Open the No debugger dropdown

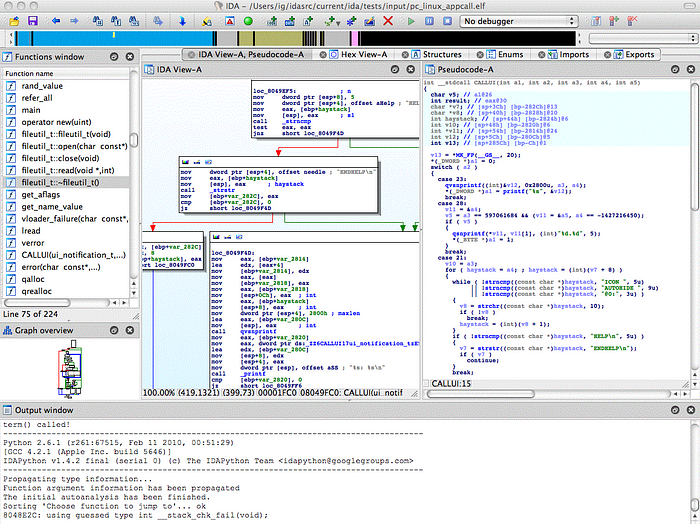(x=519, y=21)
